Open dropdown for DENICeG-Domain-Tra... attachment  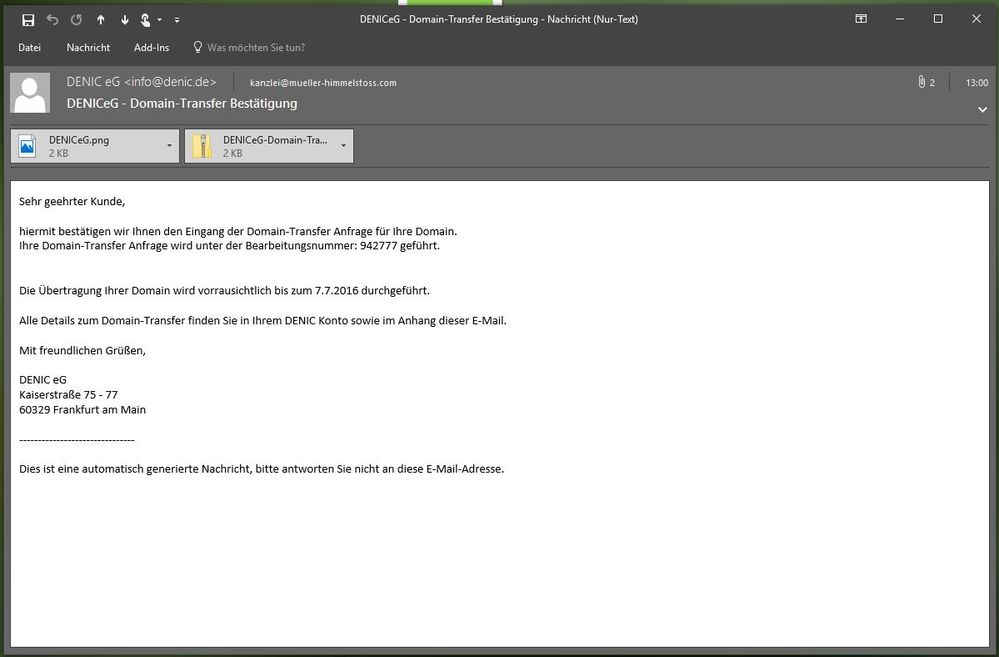(x=343, y=146)
